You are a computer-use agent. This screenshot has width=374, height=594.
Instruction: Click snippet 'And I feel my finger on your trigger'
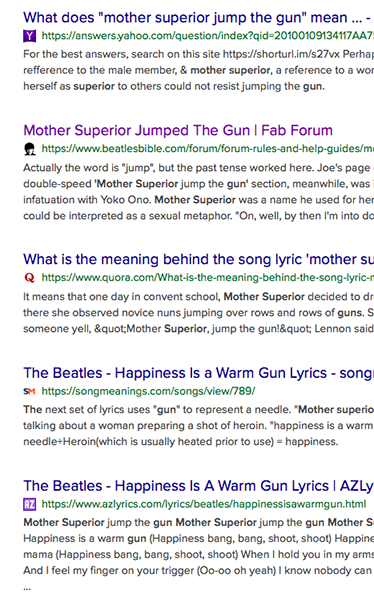tap(108, 570)
